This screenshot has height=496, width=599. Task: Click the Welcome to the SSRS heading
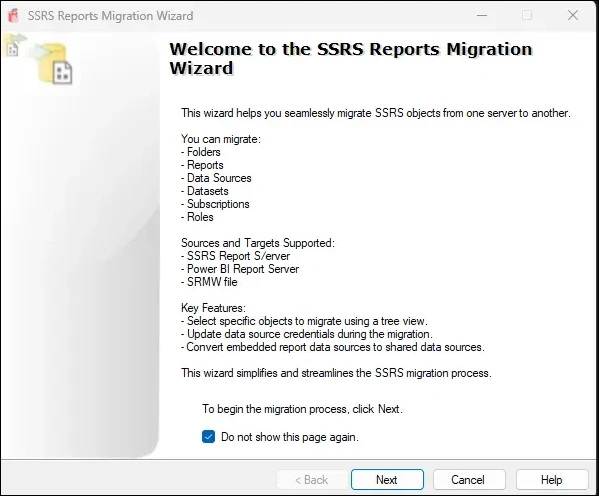click(x=351, y=58)
